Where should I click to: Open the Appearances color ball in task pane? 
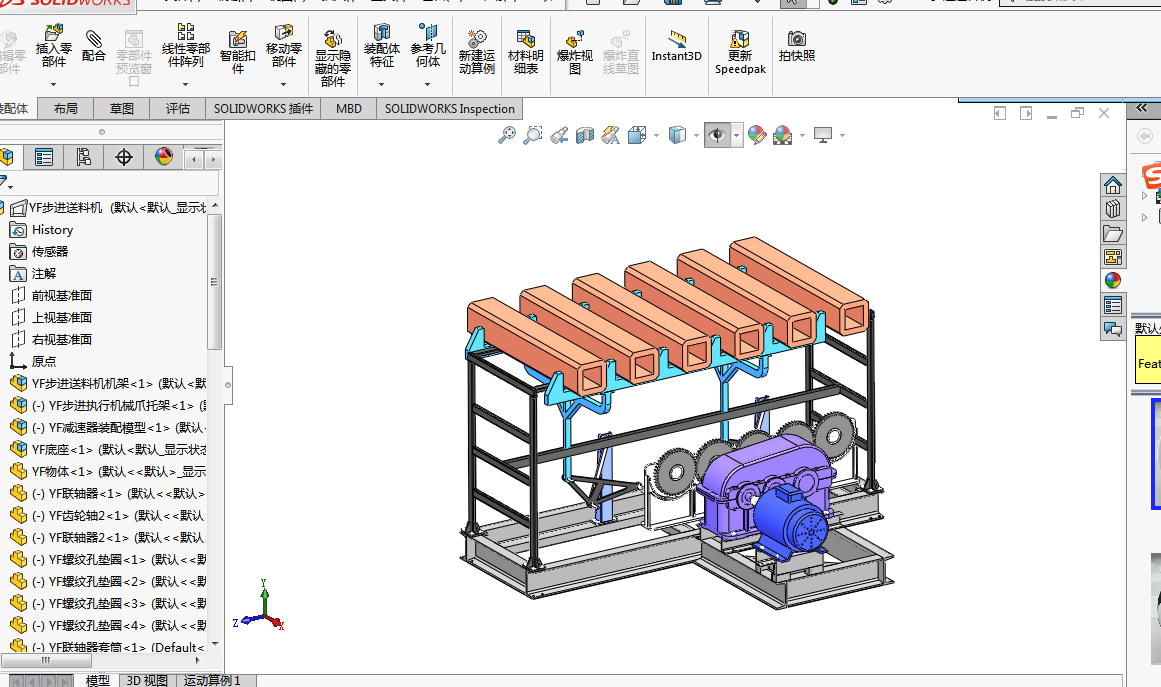click(1113, 281)
